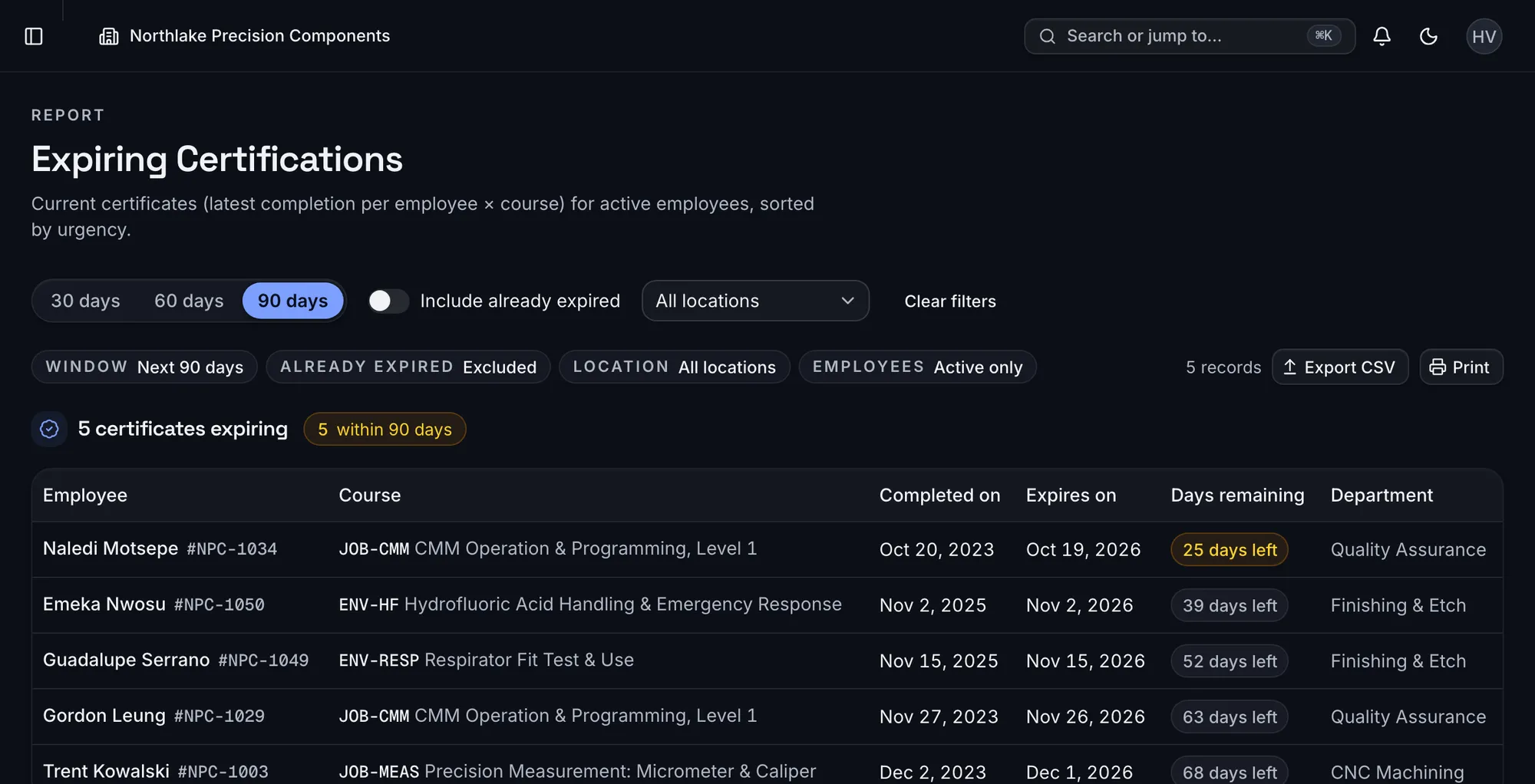Open employee Naledi Motsepe
Screen dimensions: 1535x784
point(111,548)
